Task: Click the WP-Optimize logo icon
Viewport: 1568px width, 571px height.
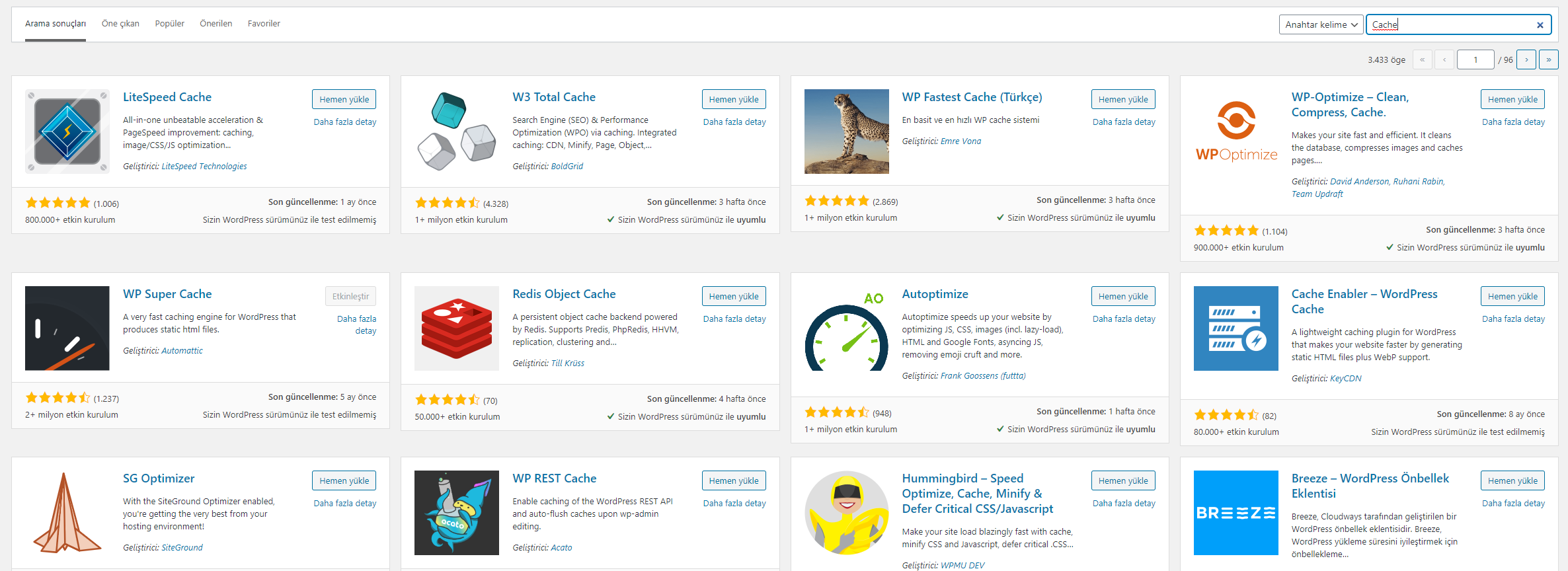Action: pos(1236,132)
